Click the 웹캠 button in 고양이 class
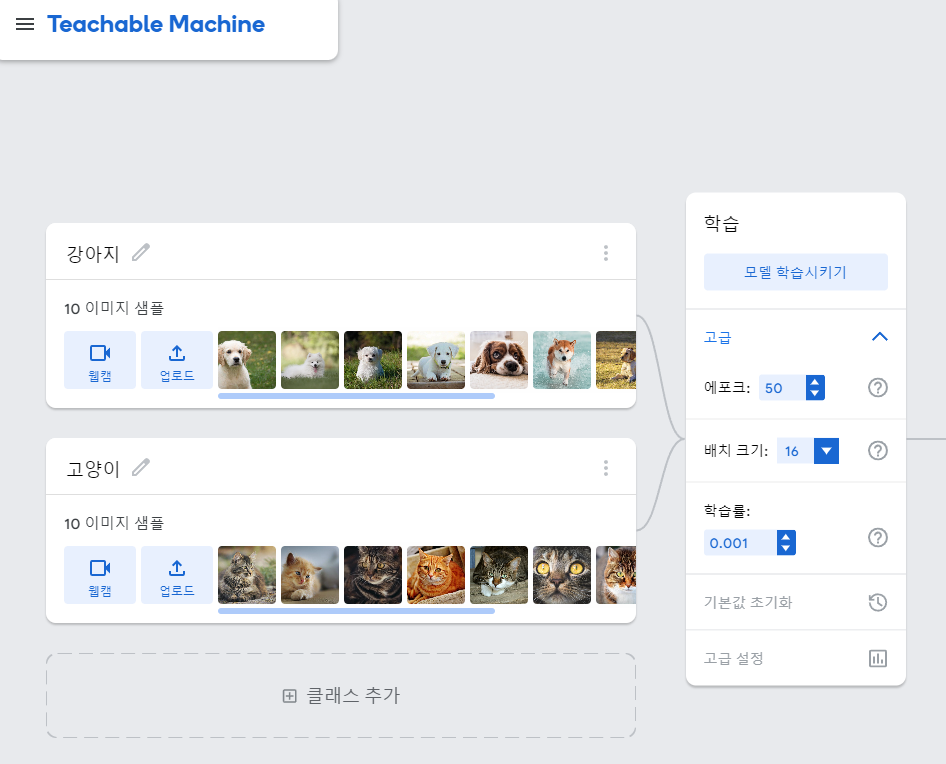946x764 pixels. pos(100,575)
